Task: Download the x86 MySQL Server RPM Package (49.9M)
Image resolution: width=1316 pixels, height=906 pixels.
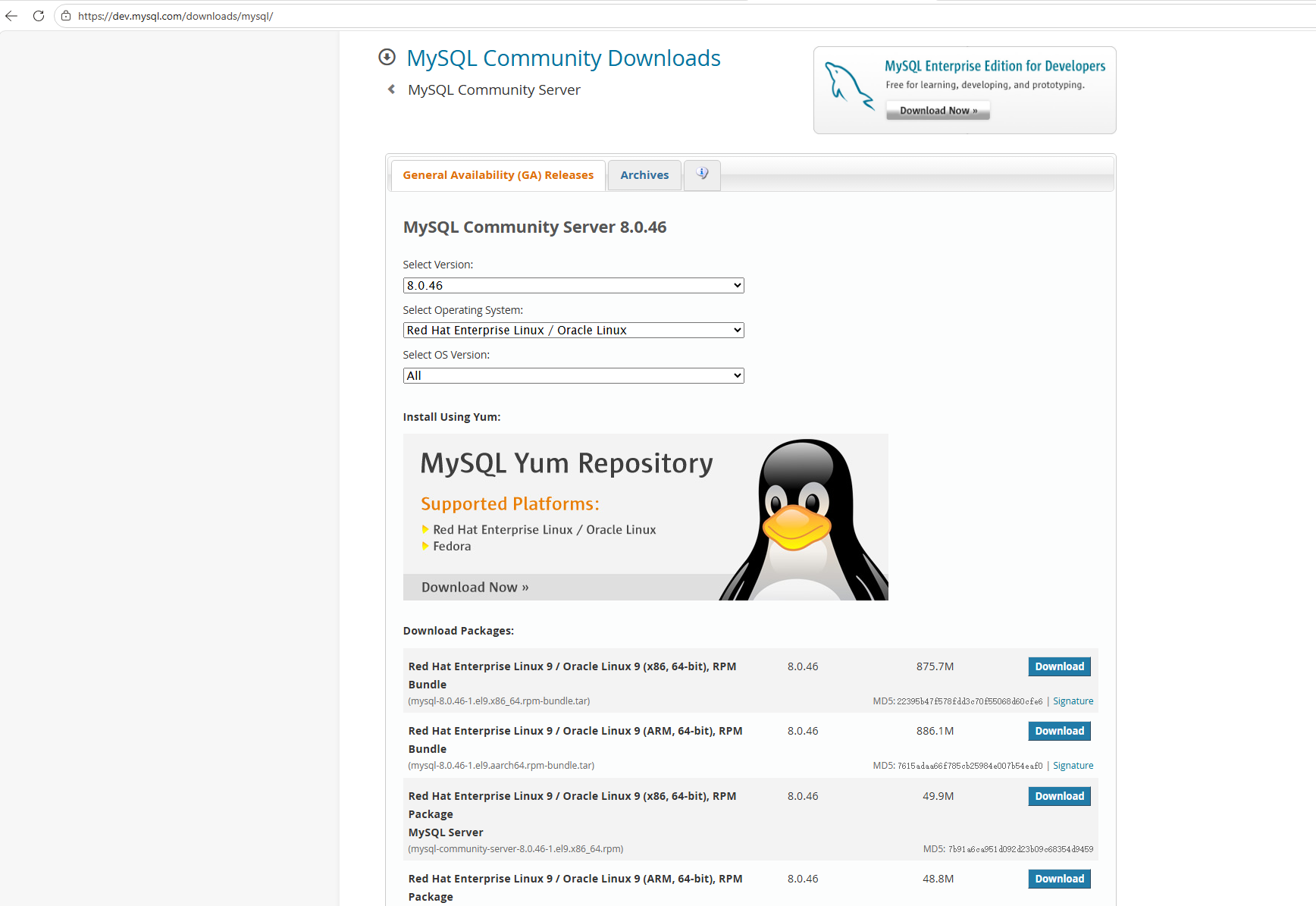Action: click(1059, 796)
